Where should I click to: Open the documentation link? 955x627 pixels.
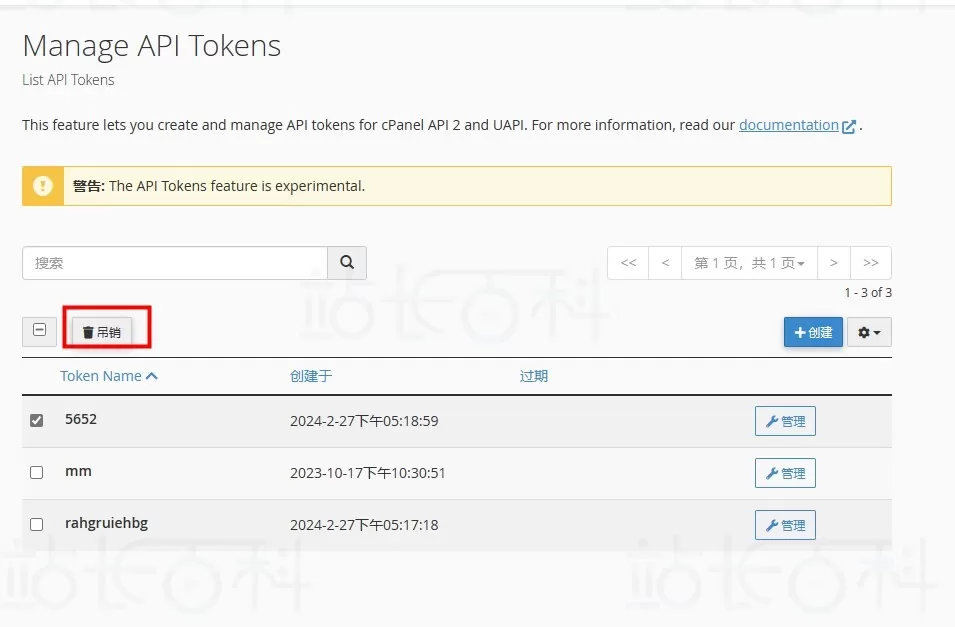(x=788, y=125)
